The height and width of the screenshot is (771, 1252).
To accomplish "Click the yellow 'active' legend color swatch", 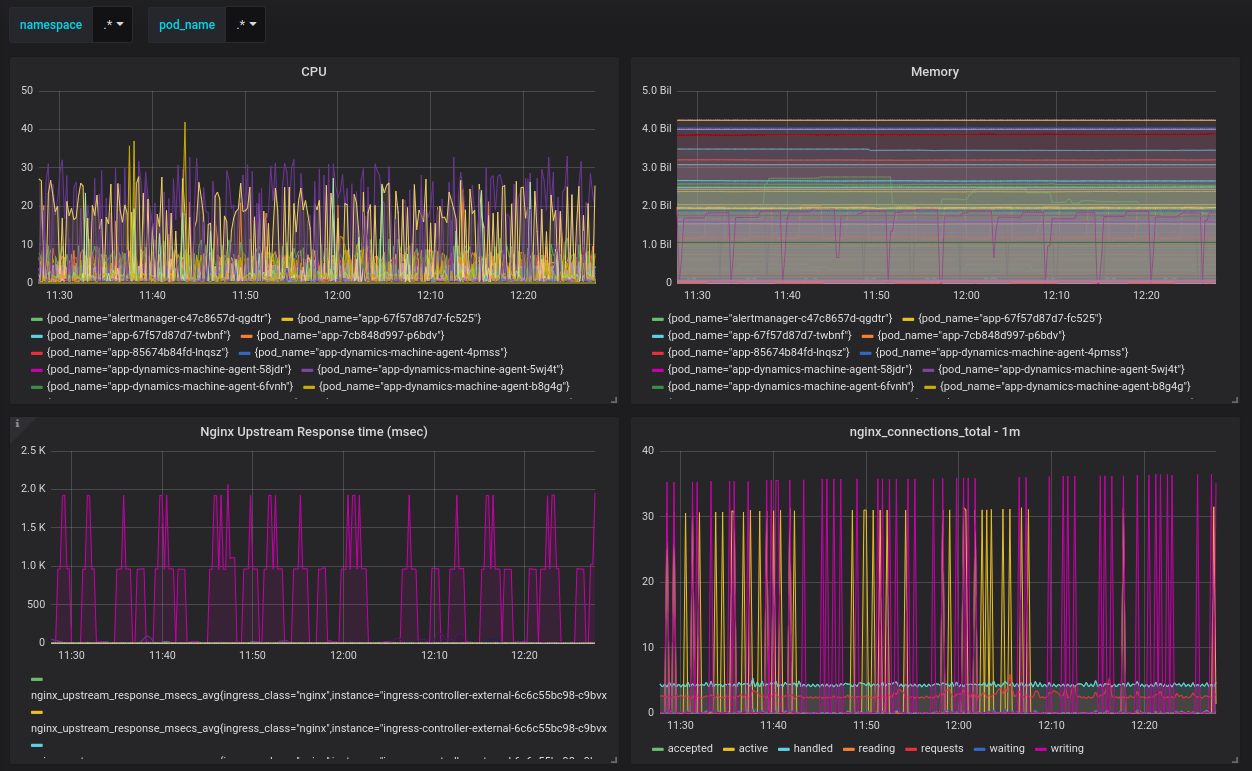I will [x=728, y=749].
